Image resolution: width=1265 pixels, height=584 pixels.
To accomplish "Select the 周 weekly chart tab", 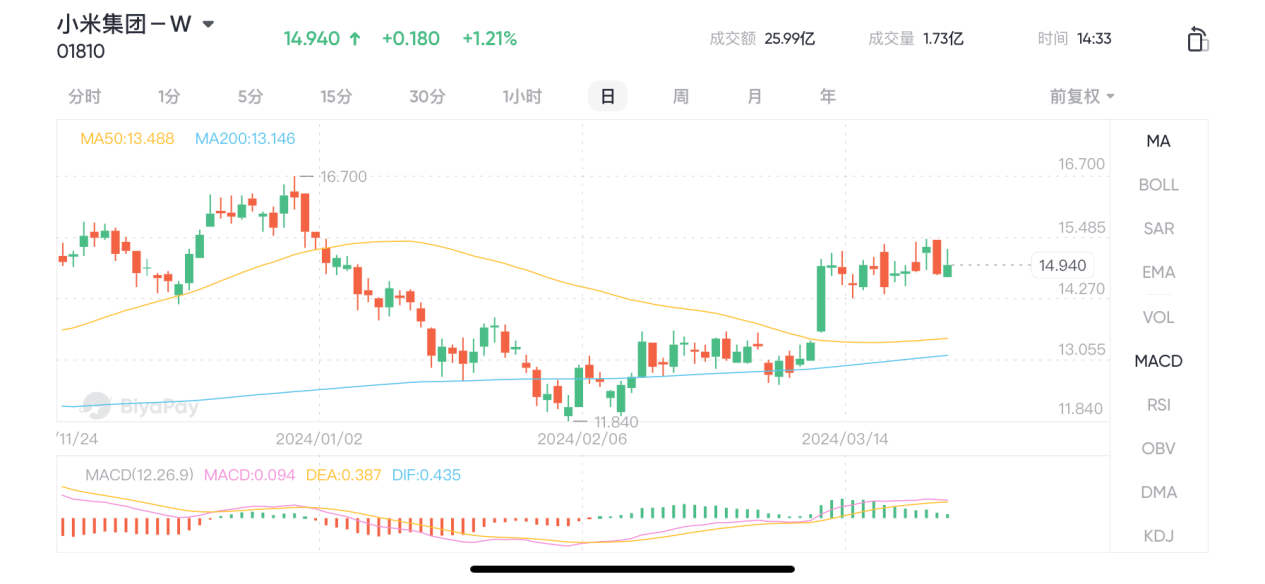I will (x=680, y=97).
